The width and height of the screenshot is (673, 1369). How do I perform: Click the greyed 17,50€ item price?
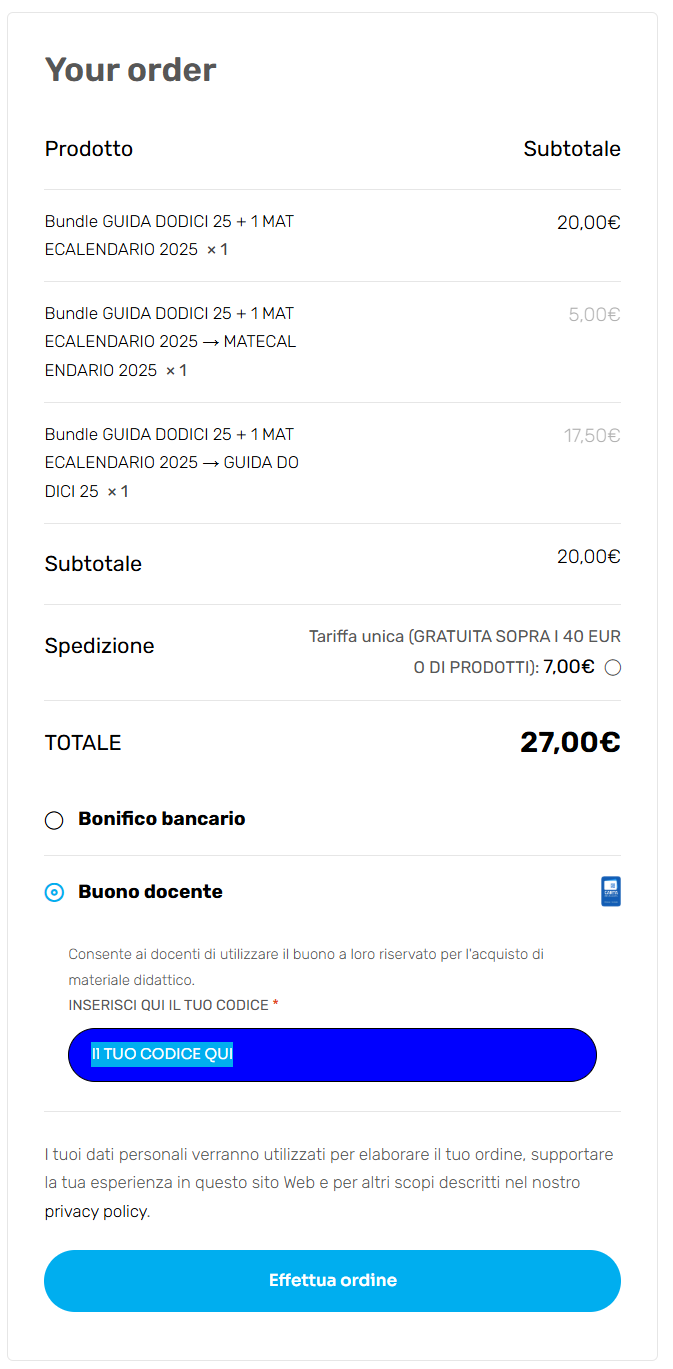(x=592, y=435)
